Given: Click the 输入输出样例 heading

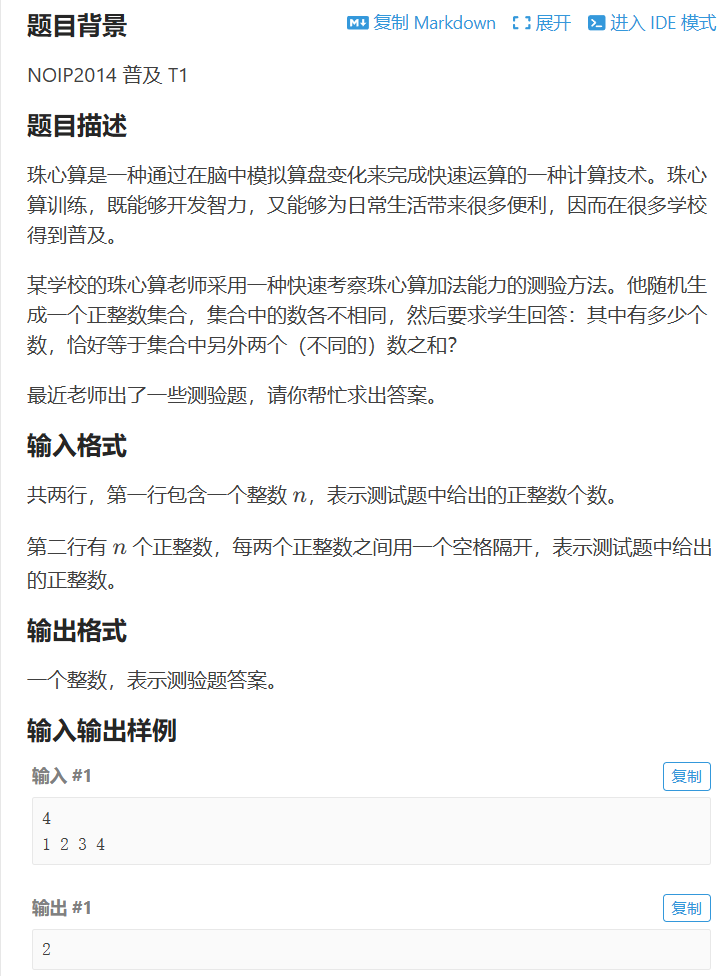Looking at the screenshot, I should point(102,730).
